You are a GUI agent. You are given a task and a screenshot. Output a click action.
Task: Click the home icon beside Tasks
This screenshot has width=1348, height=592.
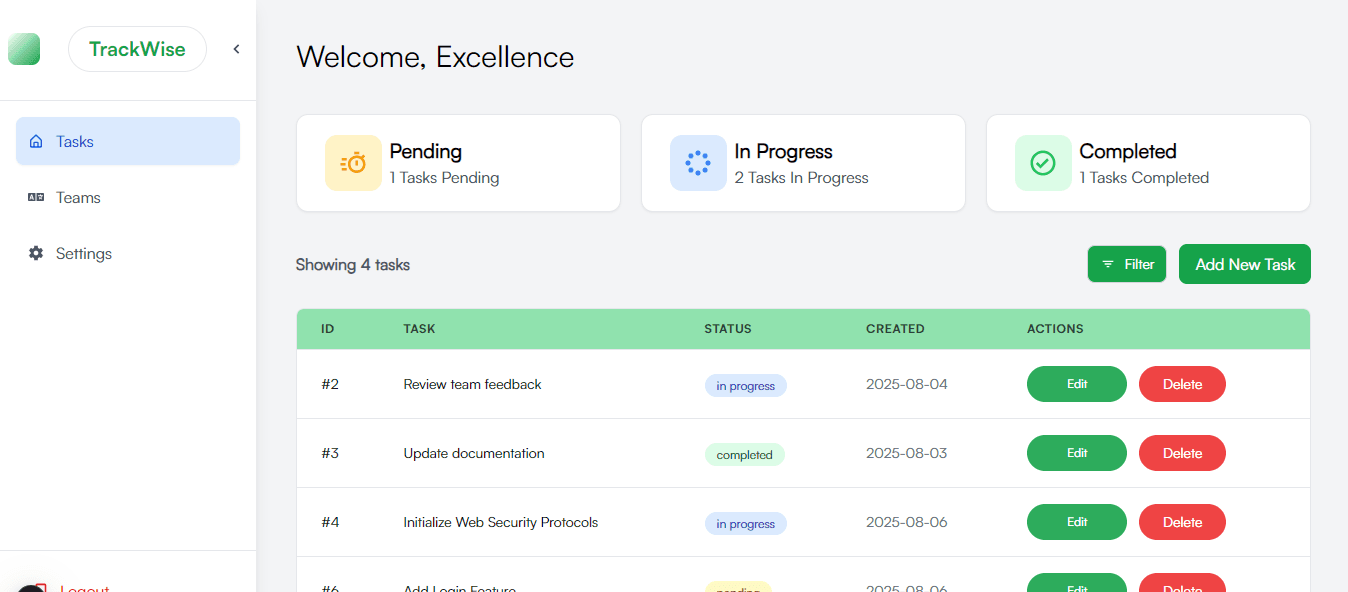(x=36, y=142)
